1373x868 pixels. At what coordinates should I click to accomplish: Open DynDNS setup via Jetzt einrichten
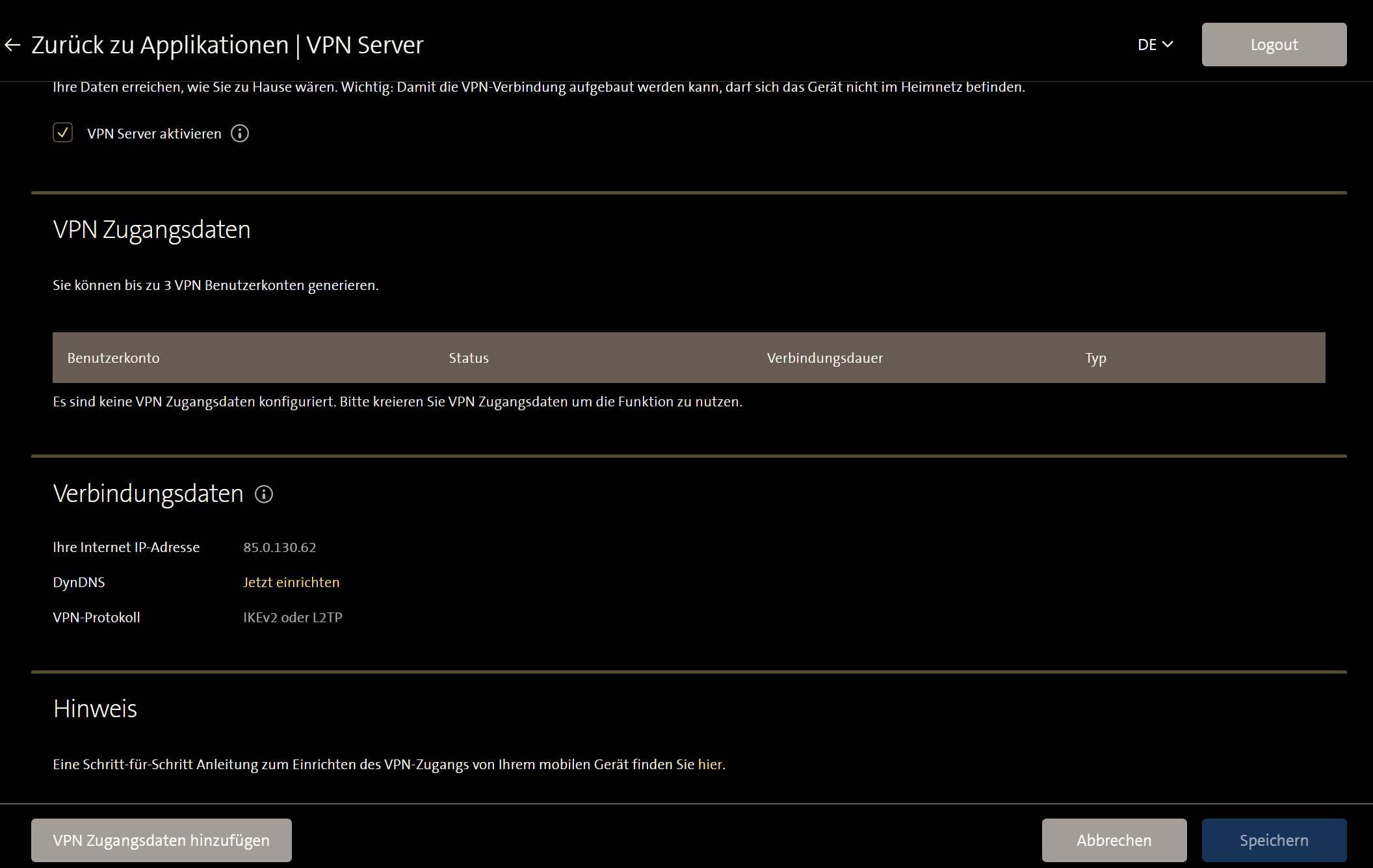click(291, 582)
